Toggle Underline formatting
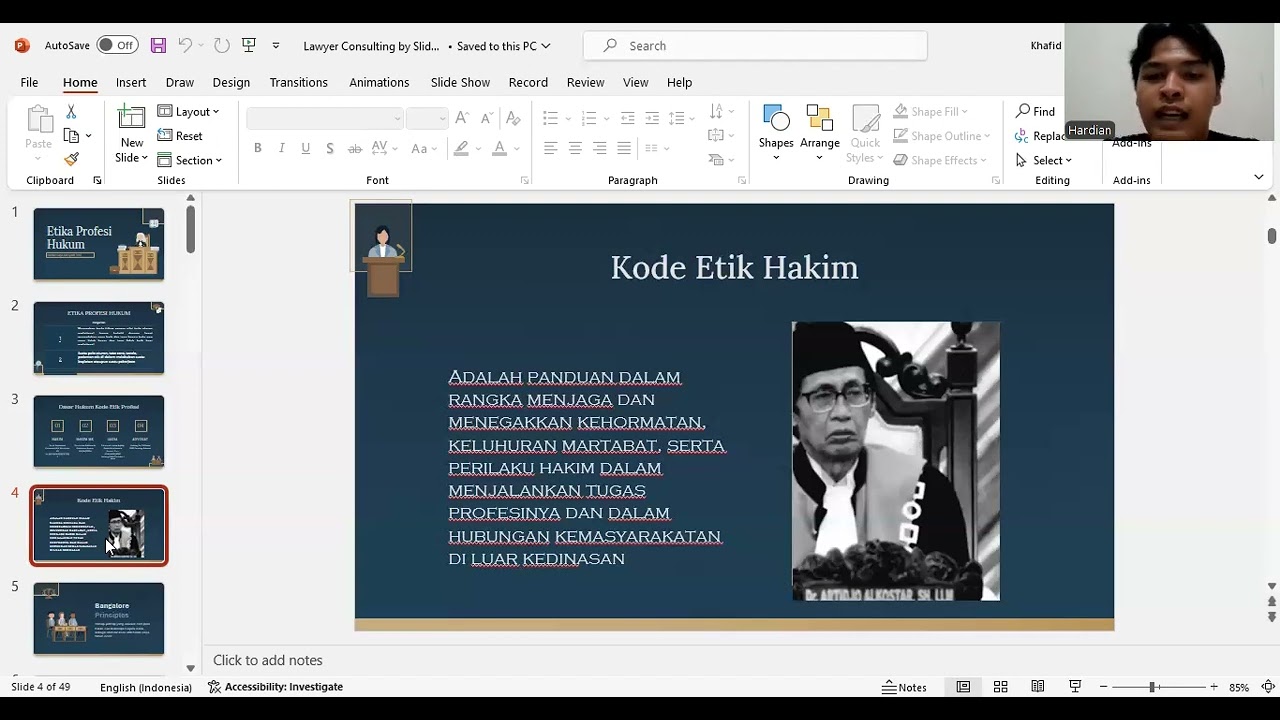 pyautogui.click(x=305, y=148)
